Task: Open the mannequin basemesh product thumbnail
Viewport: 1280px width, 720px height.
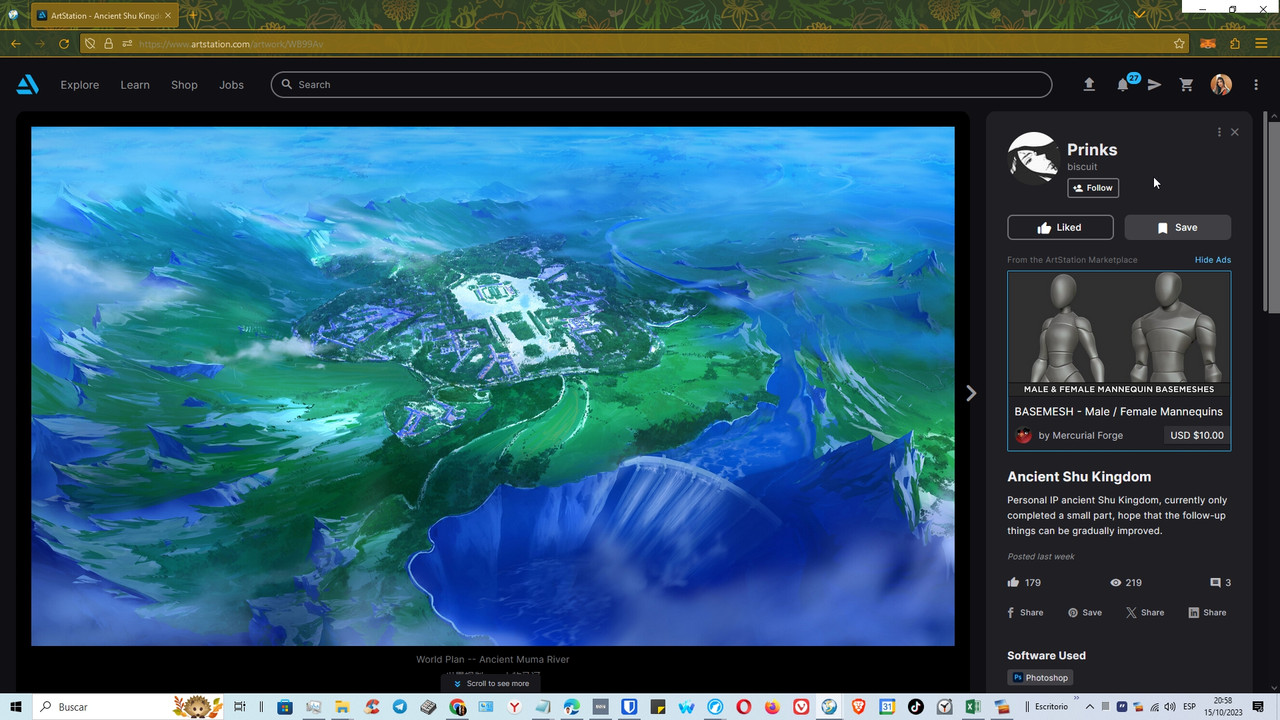Action: point(1119,335)
